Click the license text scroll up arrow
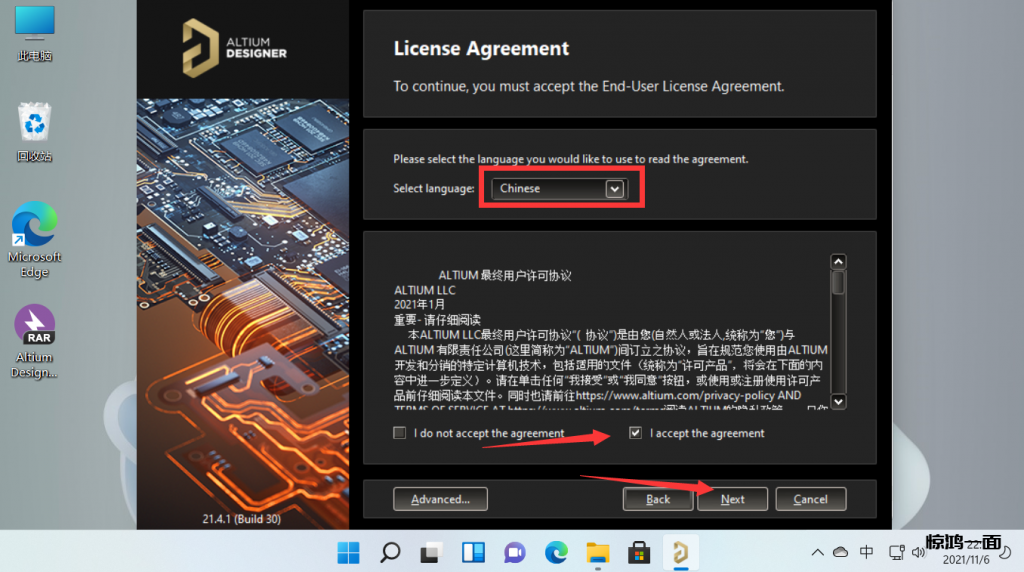The width and height of the screenshot is (1024, 572). [x=838, y=262]
